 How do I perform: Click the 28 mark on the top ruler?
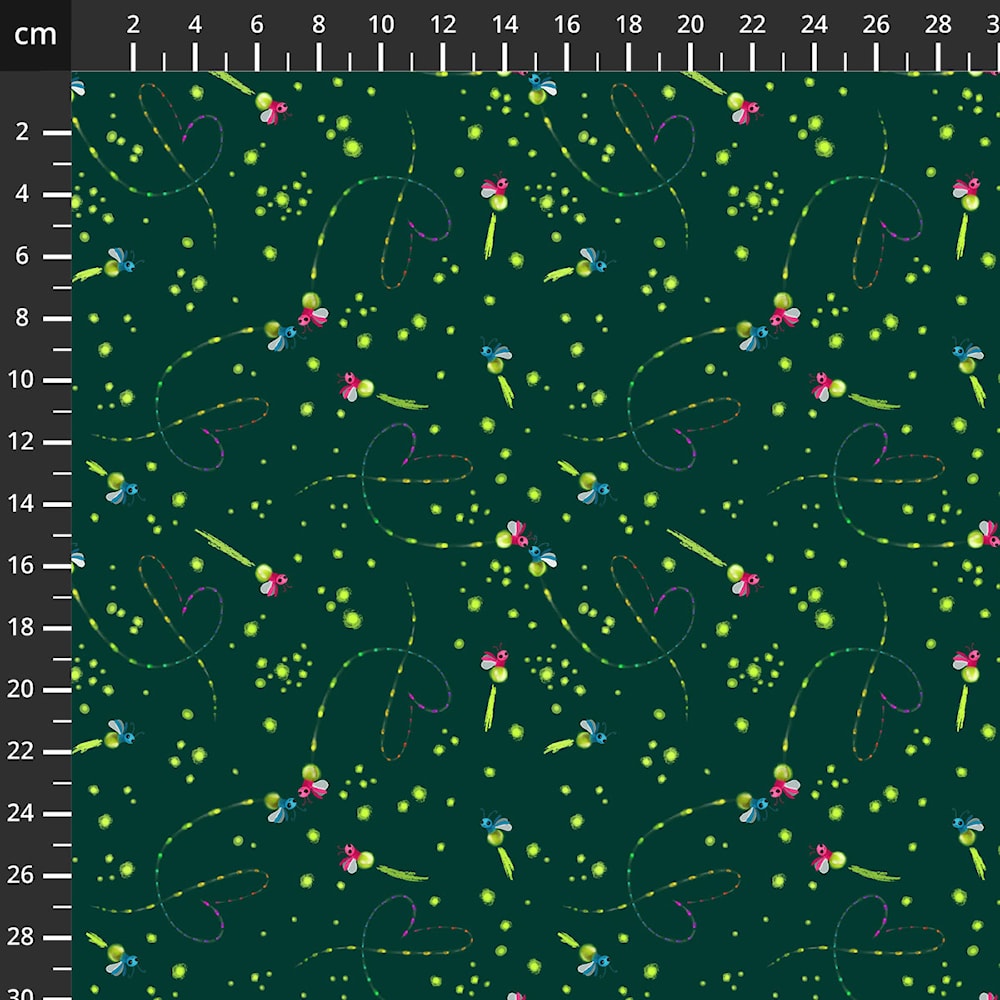tap(939, 26)
